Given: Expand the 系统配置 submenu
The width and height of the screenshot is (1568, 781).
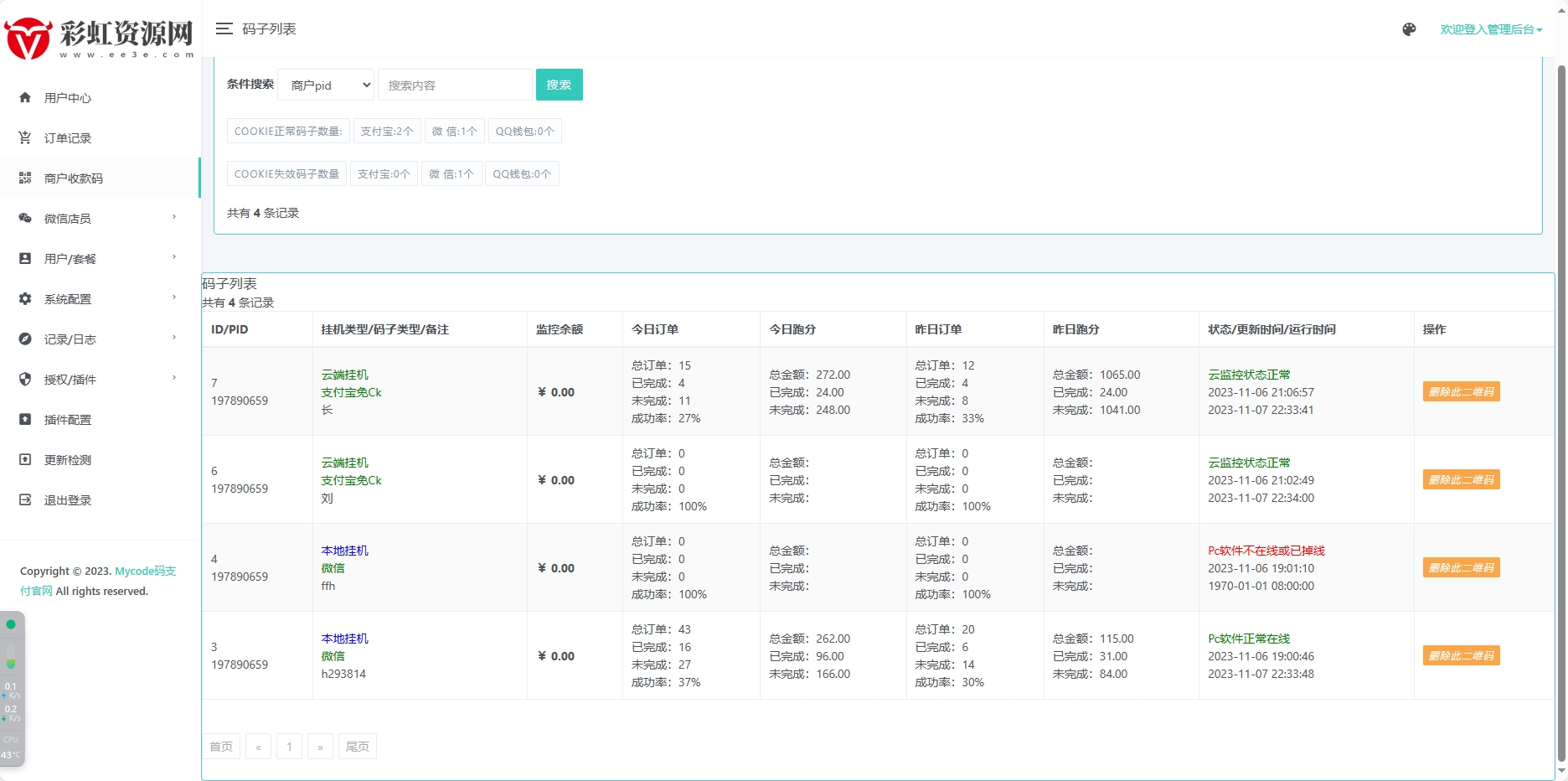Looking at the screenshot, I should (99, 299).
